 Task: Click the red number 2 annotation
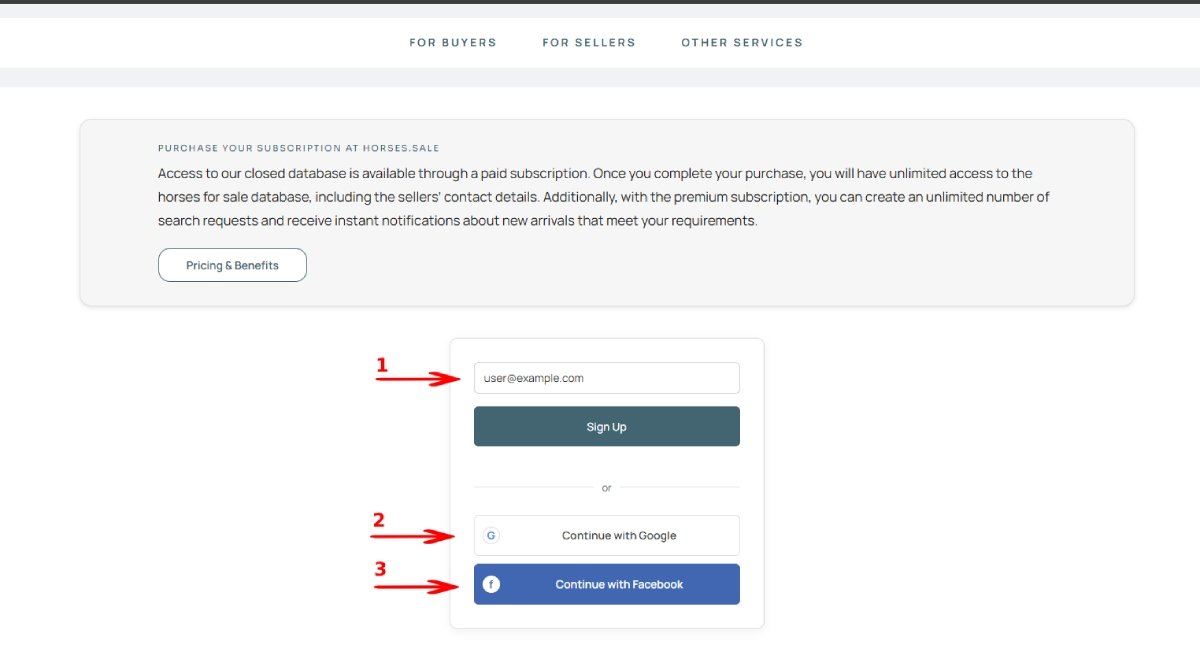(x=378, y=520)
